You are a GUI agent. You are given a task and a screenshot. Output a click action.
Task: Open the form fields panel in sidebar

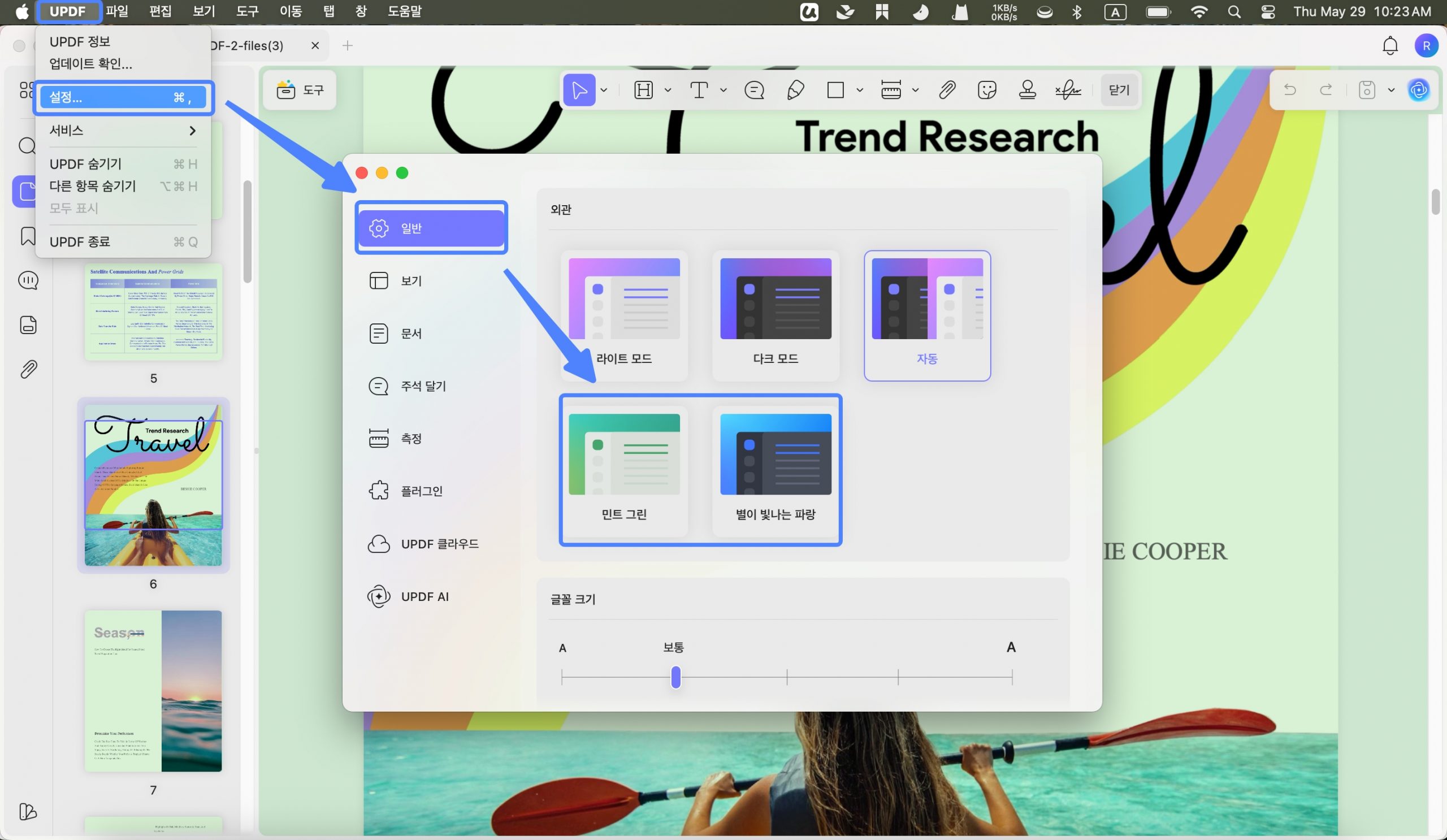28,325
